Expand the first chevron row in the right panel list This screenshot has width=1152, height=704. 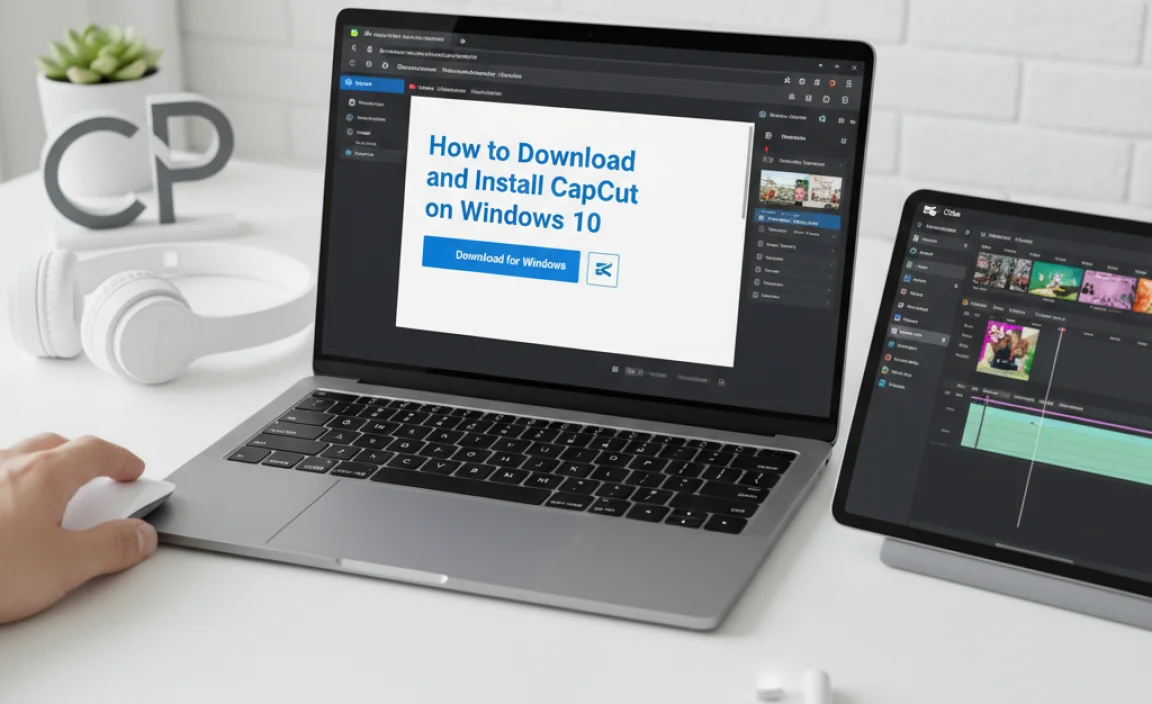(832, 237)
